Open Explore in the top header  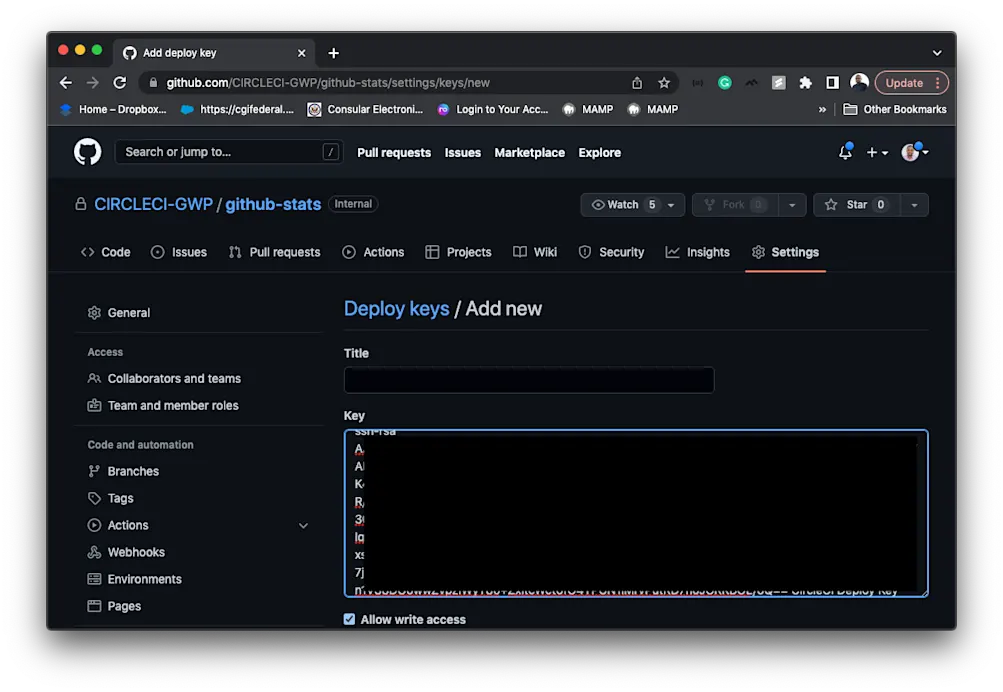pyautogui.click(x=599, y=152)
